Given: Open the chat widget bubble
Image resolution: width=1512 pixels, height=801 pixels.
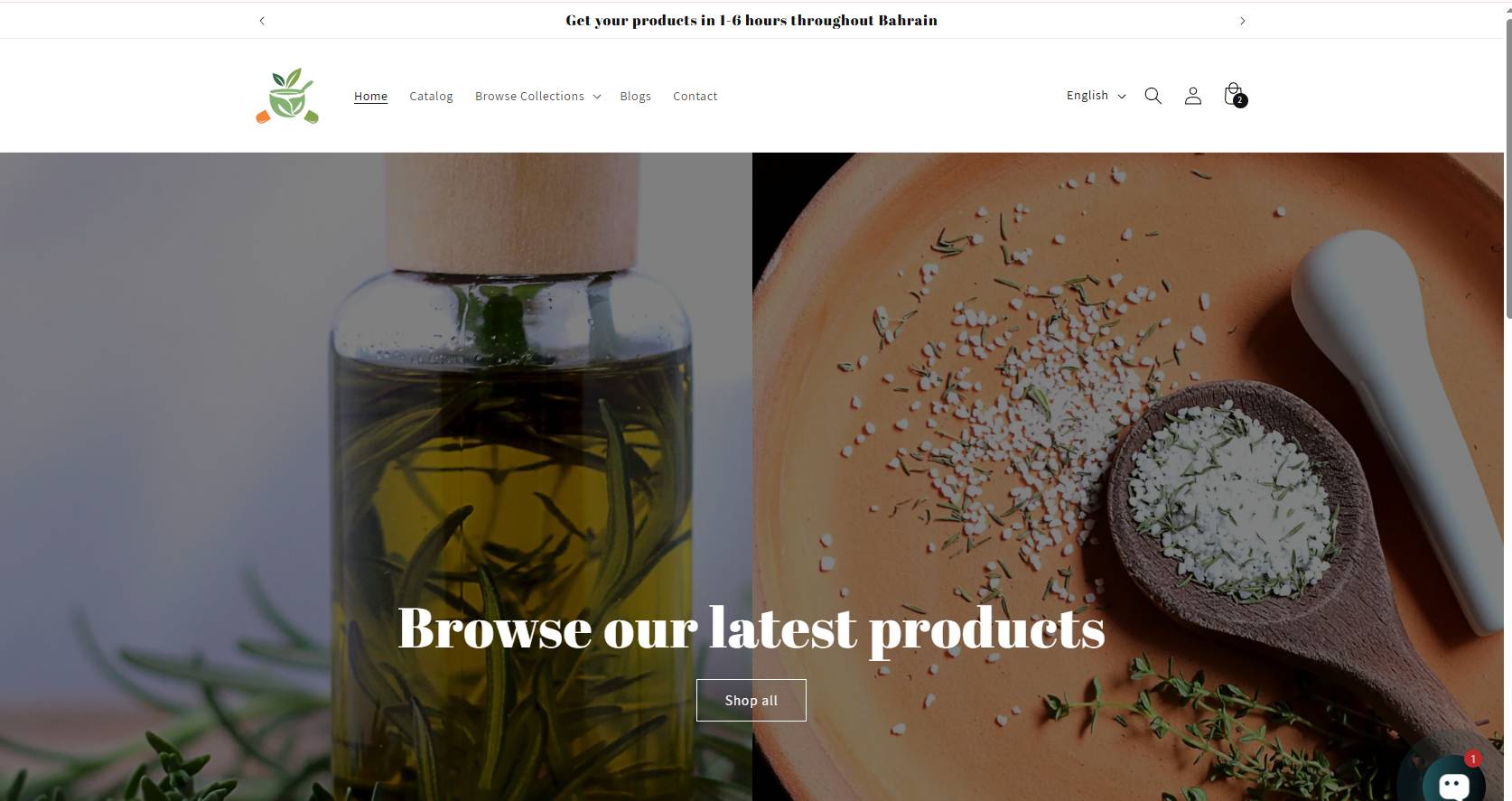Looking at the screenshot, I should pos(1453,784).
